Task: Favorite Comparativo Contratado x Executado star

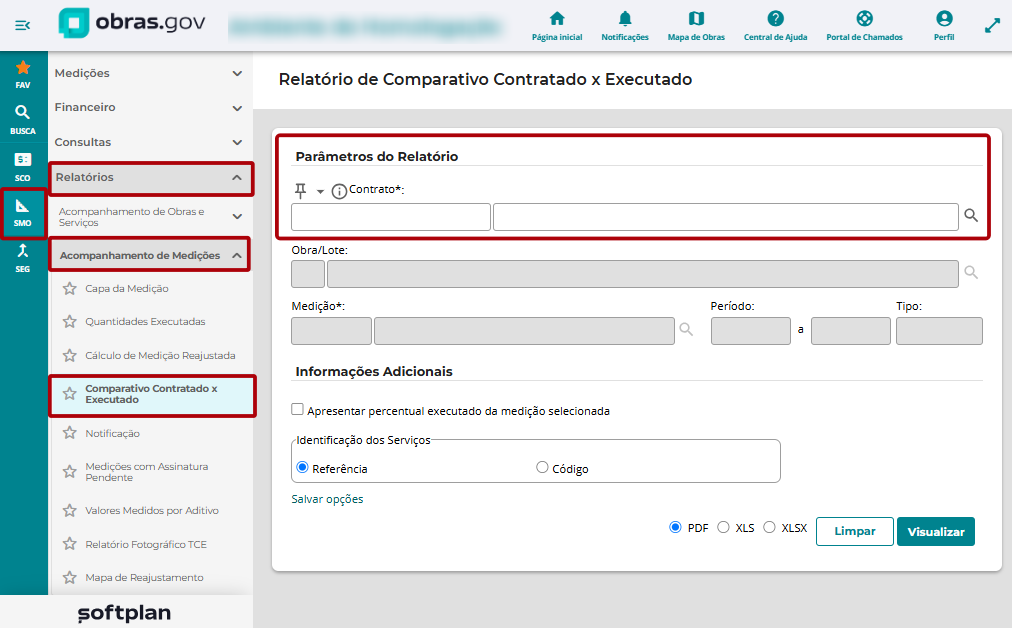Action: pos(70,394)
